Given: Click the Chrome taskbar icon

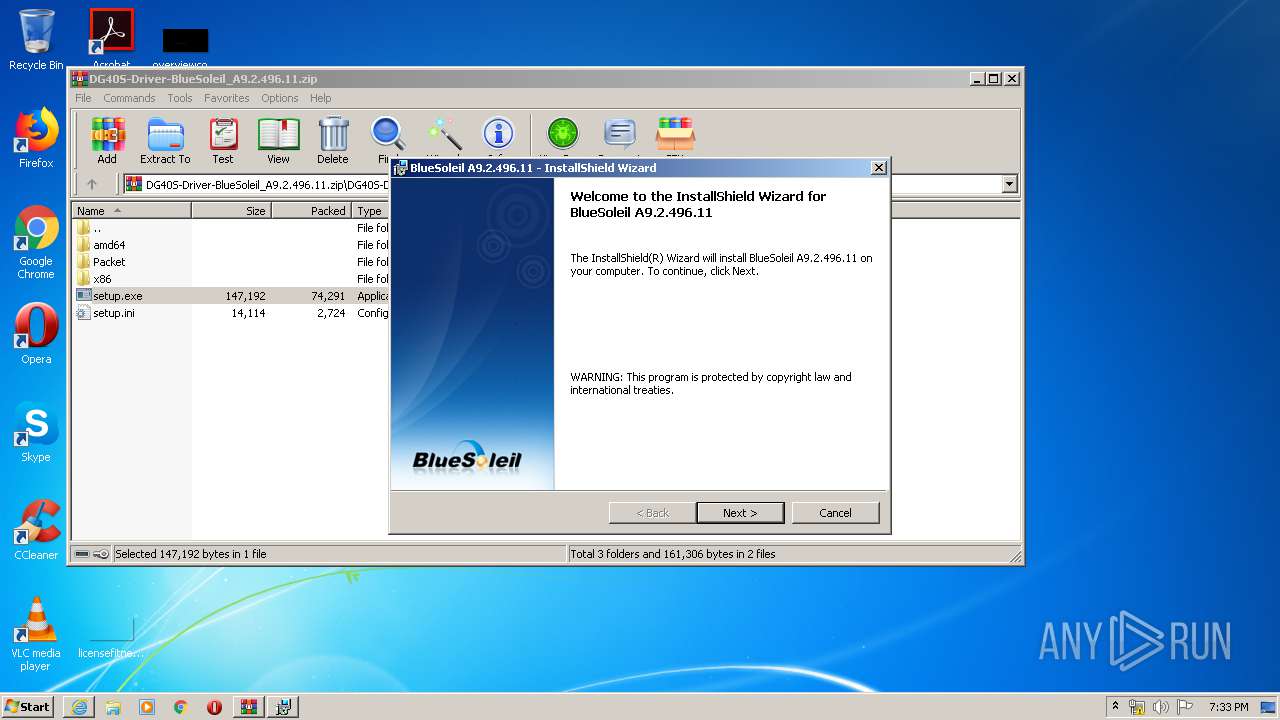Looking at the screenshot, I should pos(180,707).
